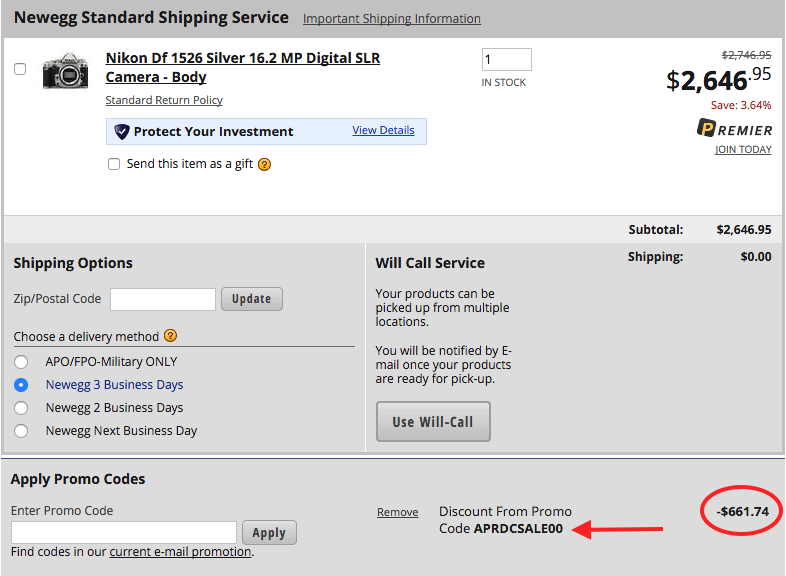Choose Newegg 2 Business Days delivery
This screenshot has height=576, width=786.
pos(21,408)
